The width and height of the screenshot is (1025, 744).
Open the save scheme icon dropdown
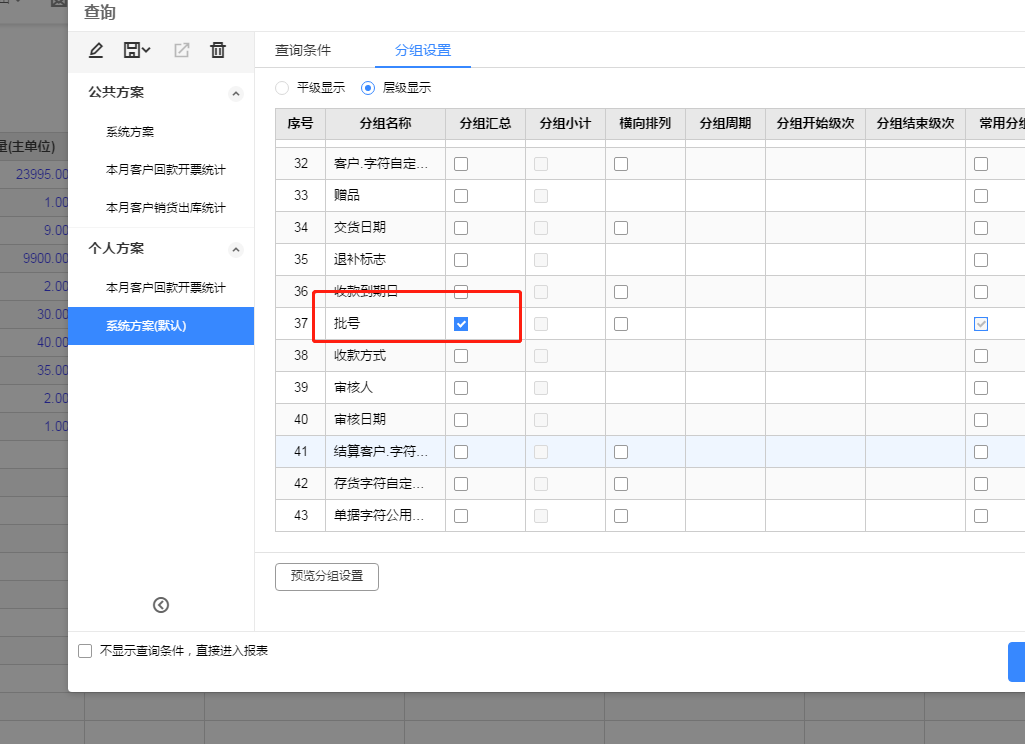tap(137, 50)
